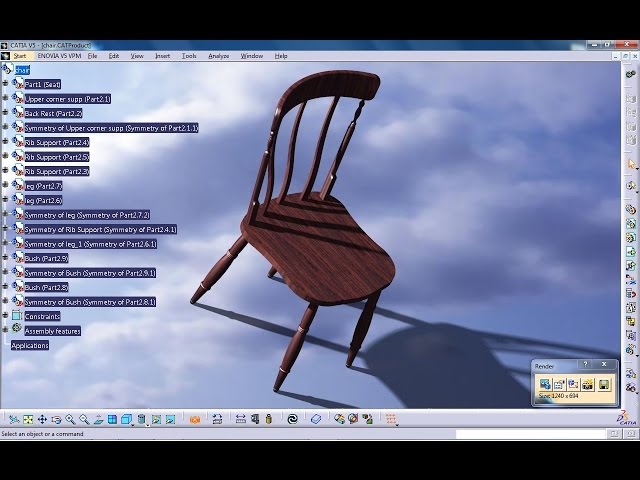Select 'Symmetry of Bush (Symmetry of Part2.8.1)' label
Viewport: 640px width, 480px height.
click(90, 302)
